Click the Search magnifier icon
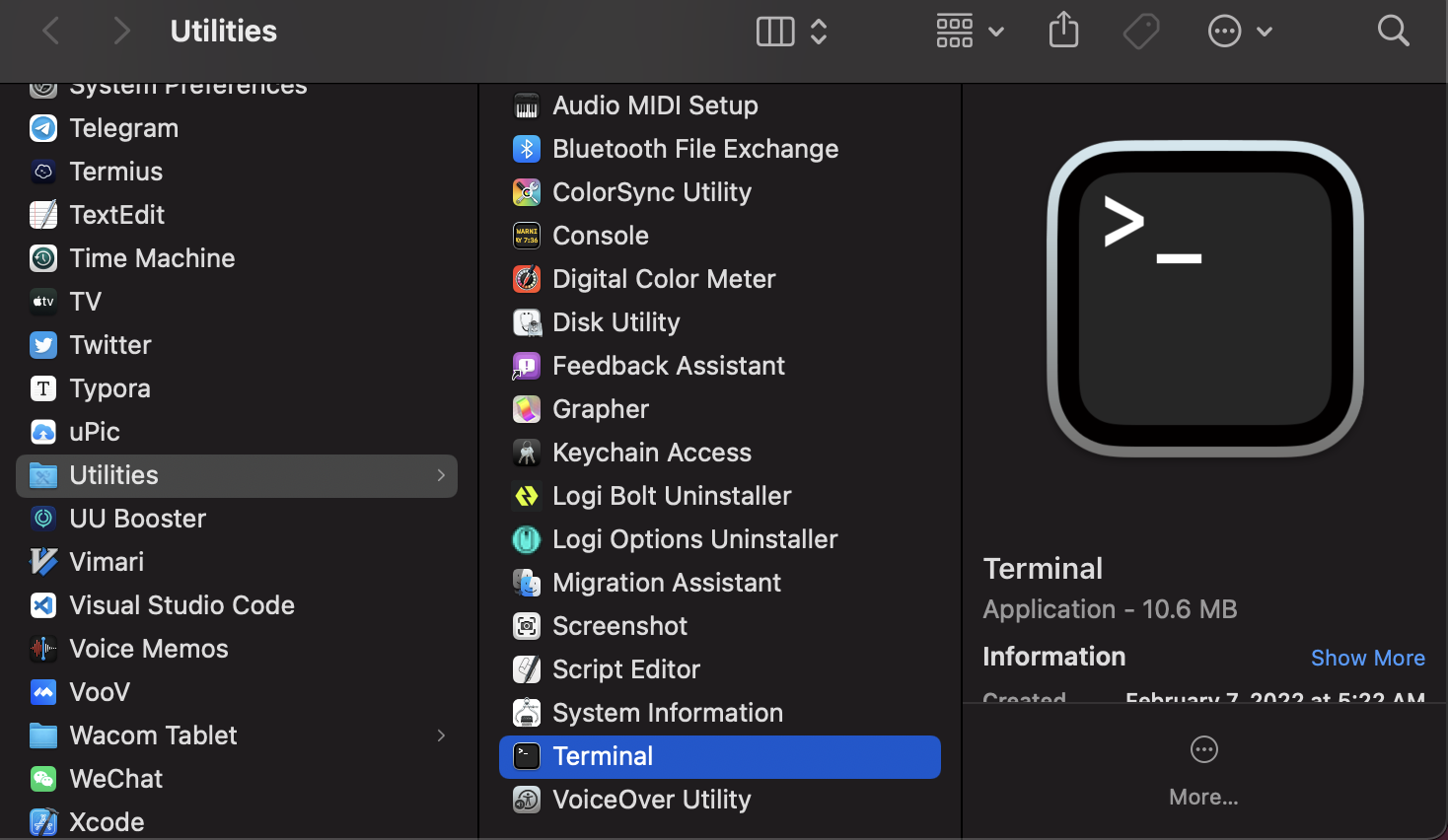This screenshot has width=1448, height=840. coord(1393,31)
